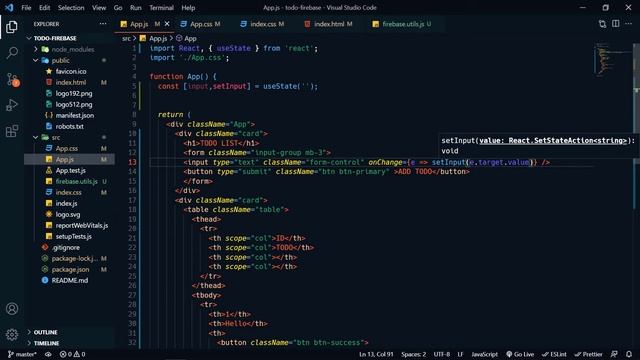Start Go Live server

pyautogui.click(x=520, y=354)
